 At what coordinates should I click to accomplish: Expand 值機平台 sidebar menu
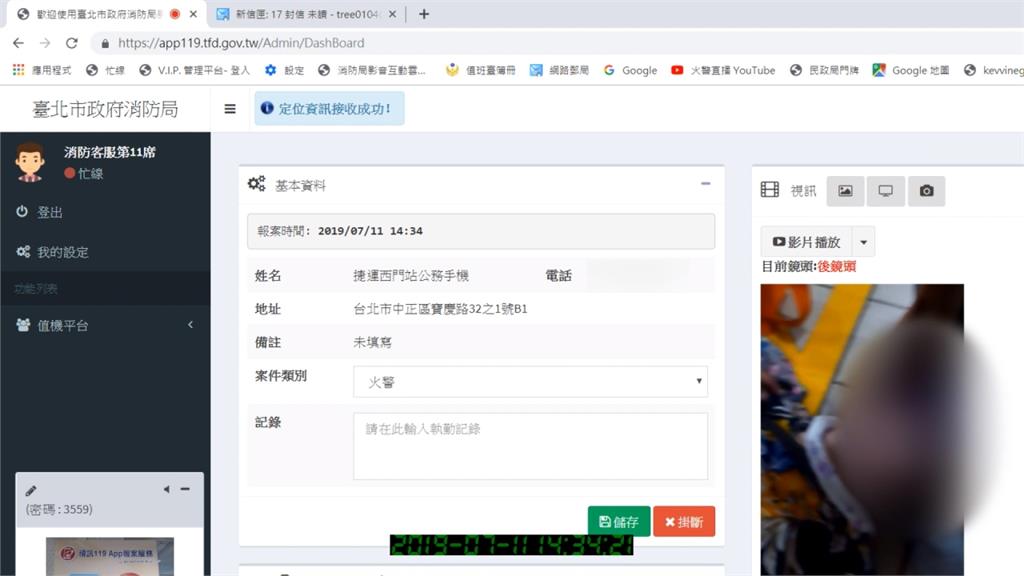click(105, 325)
